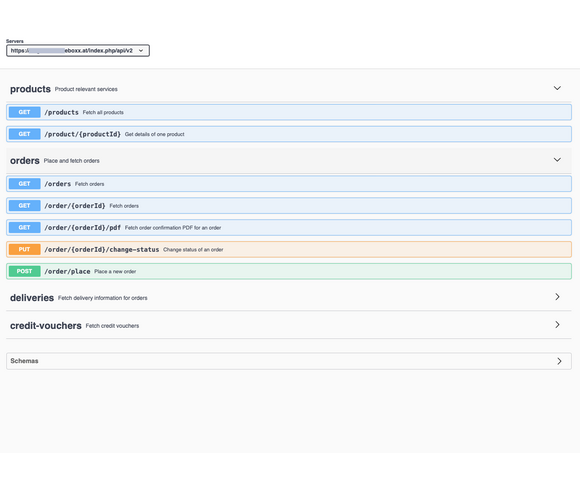Click 'Fetch credit vouchers' description
Screen dimensions: 580x486
[112, 326]
